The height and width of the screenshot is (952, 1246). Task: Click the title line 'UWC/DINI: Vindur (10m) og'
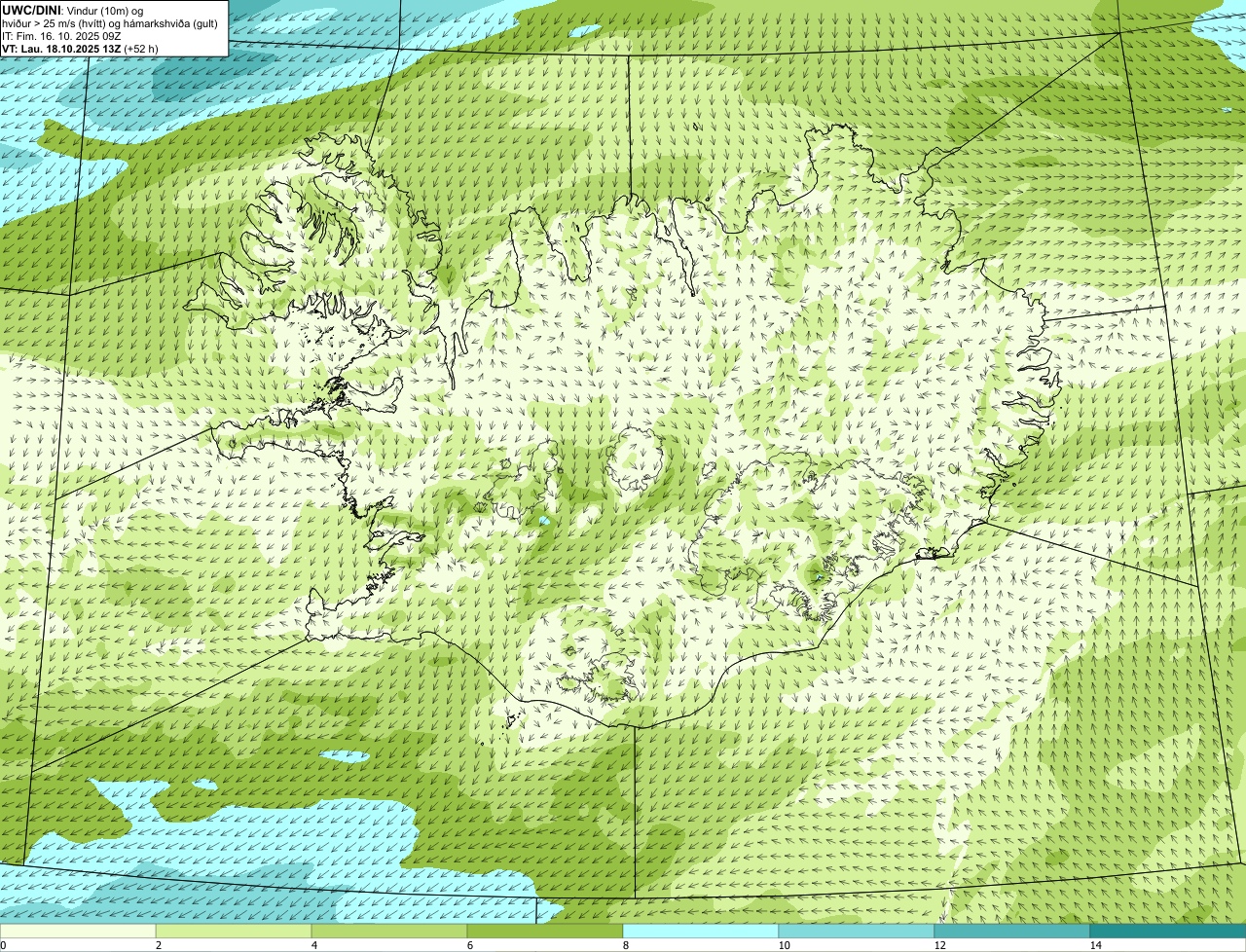(x=73, y=10)
